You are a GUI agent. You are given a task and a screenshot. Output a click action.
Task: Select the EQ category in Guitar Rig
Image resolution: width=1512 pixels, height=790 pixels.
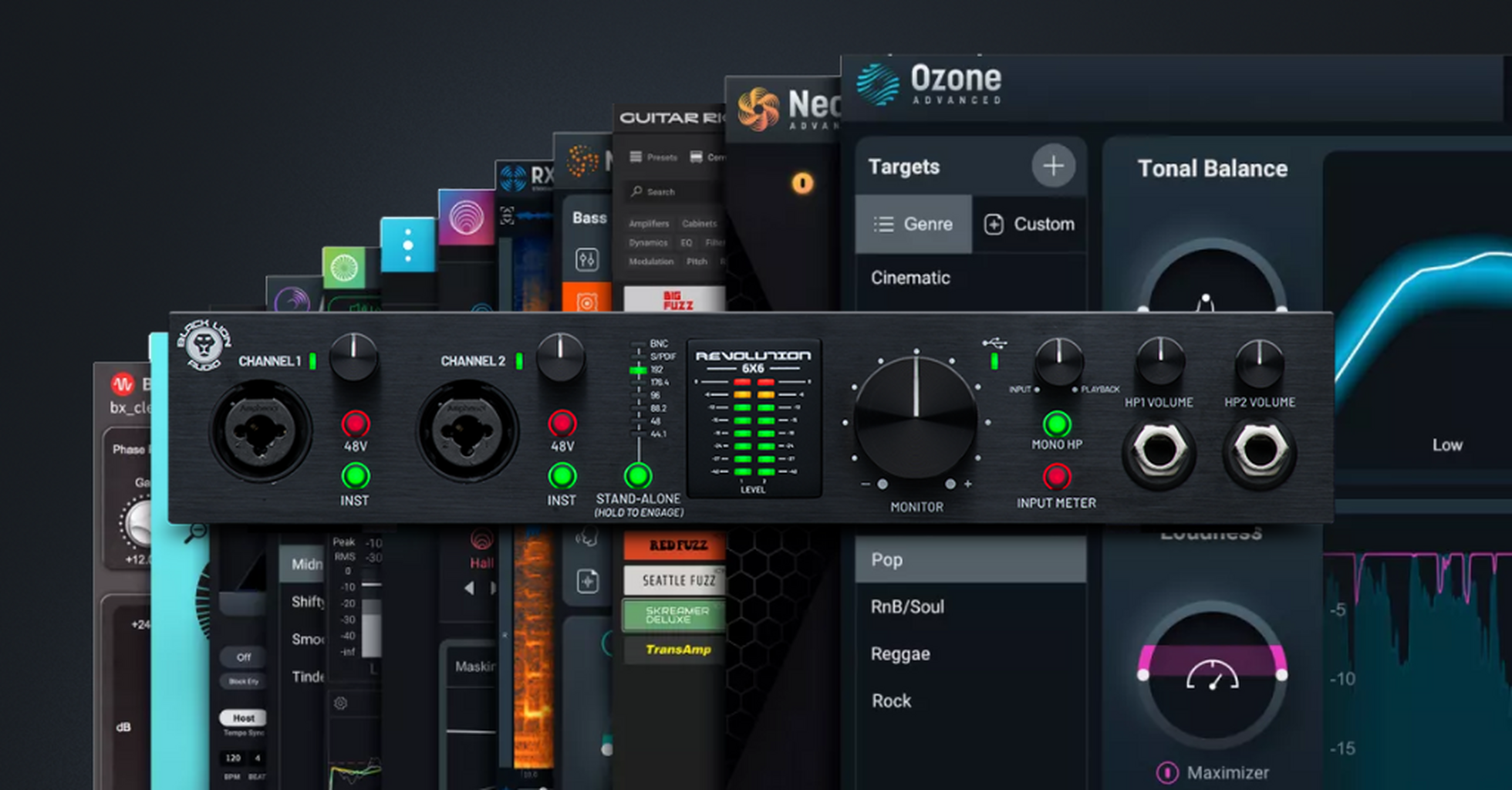coord(686,242)
